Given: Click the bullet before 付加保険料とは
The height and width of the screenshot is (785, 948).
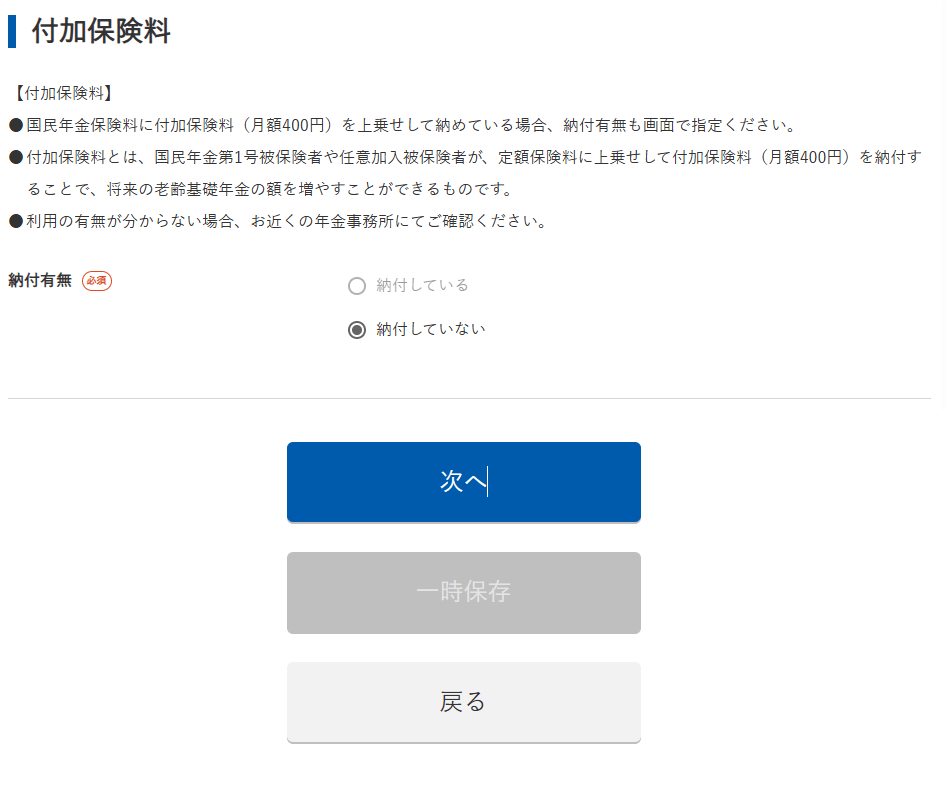Looking at the screenshot, I should click(16, 158).
